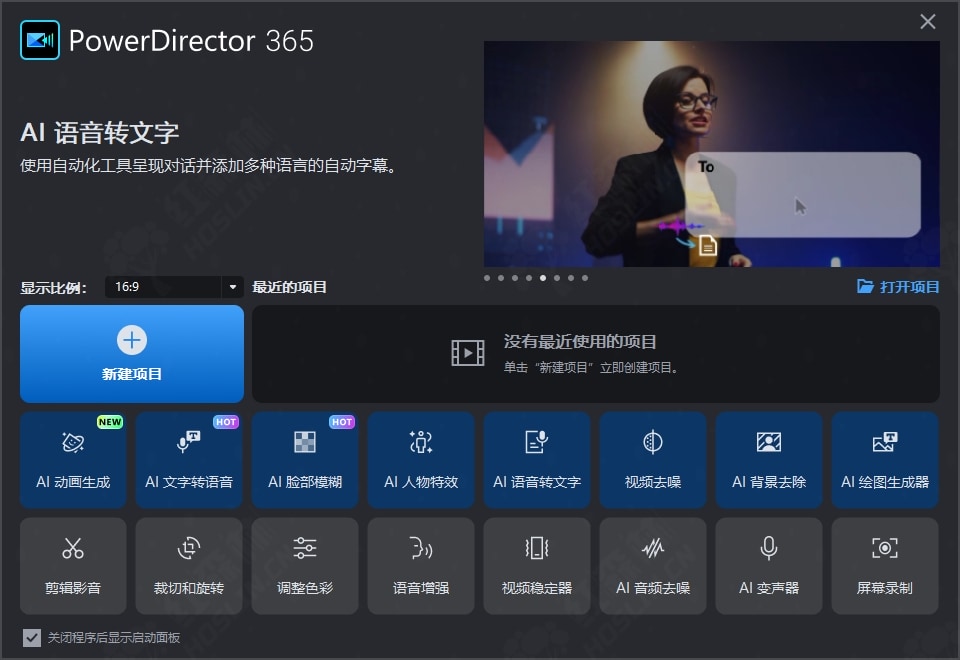Open the 视频稳定器 tool
Viewport: 960px width, 660px height.
tap(537, 566)
